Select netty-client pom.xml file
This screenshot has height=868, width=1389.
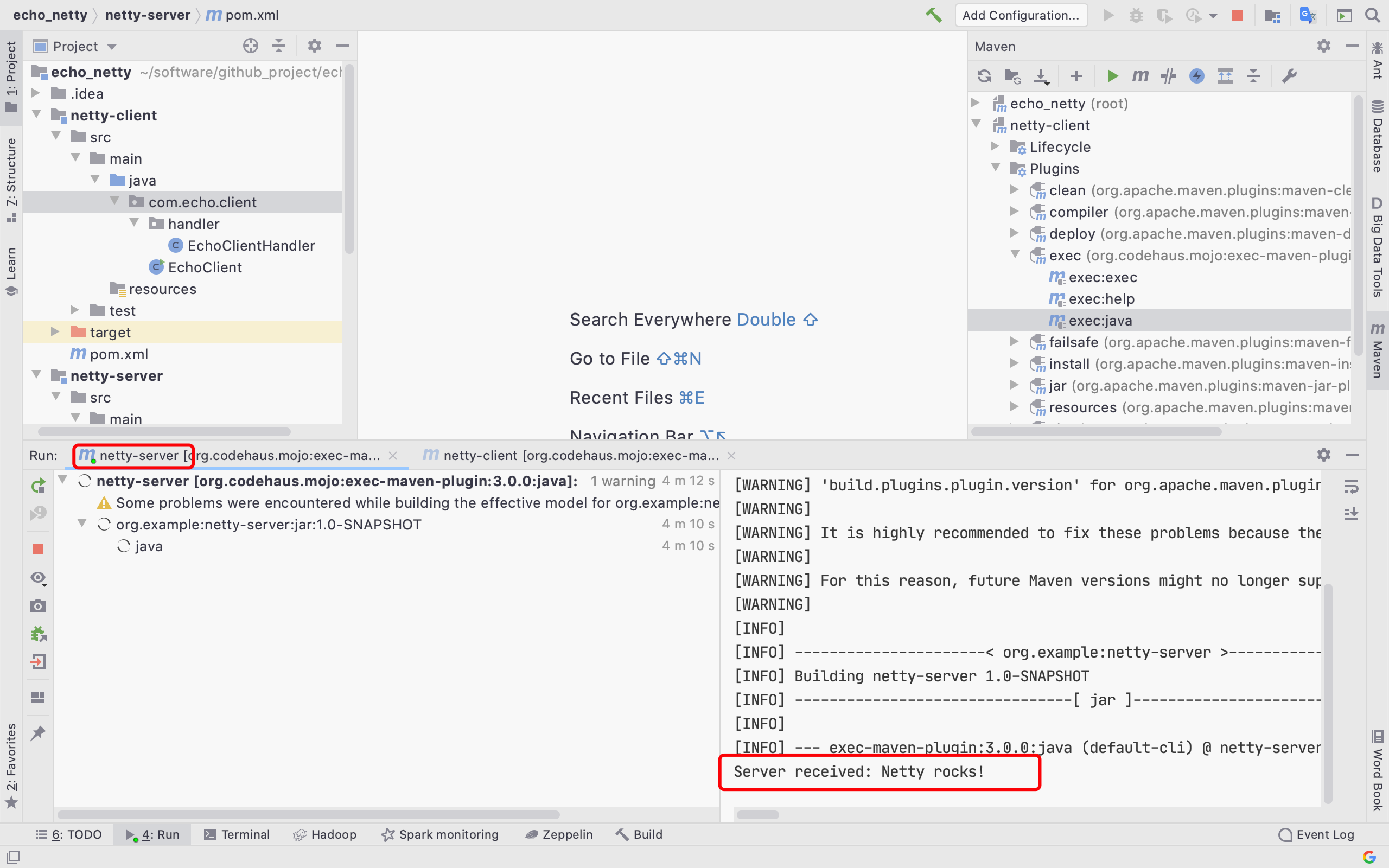coord(109,354)
